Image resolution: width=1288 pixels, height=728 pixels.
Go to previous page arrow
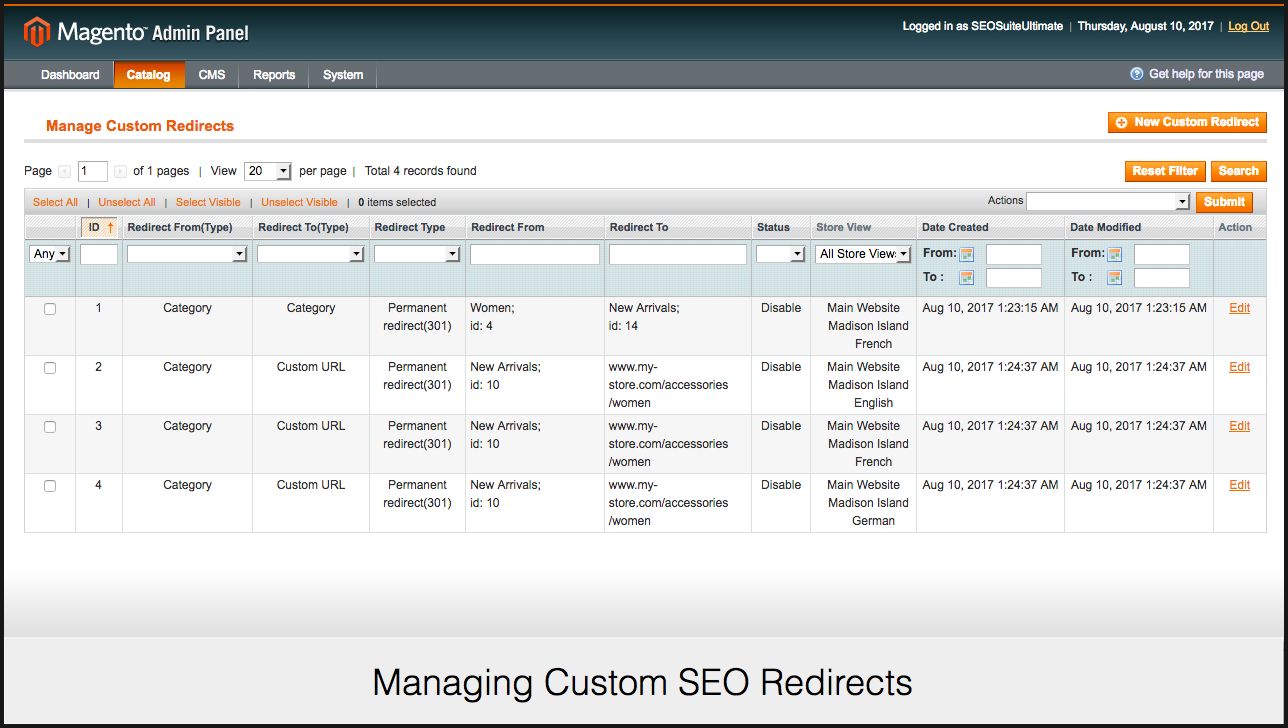pyautogui.click(x=65, y=172)
